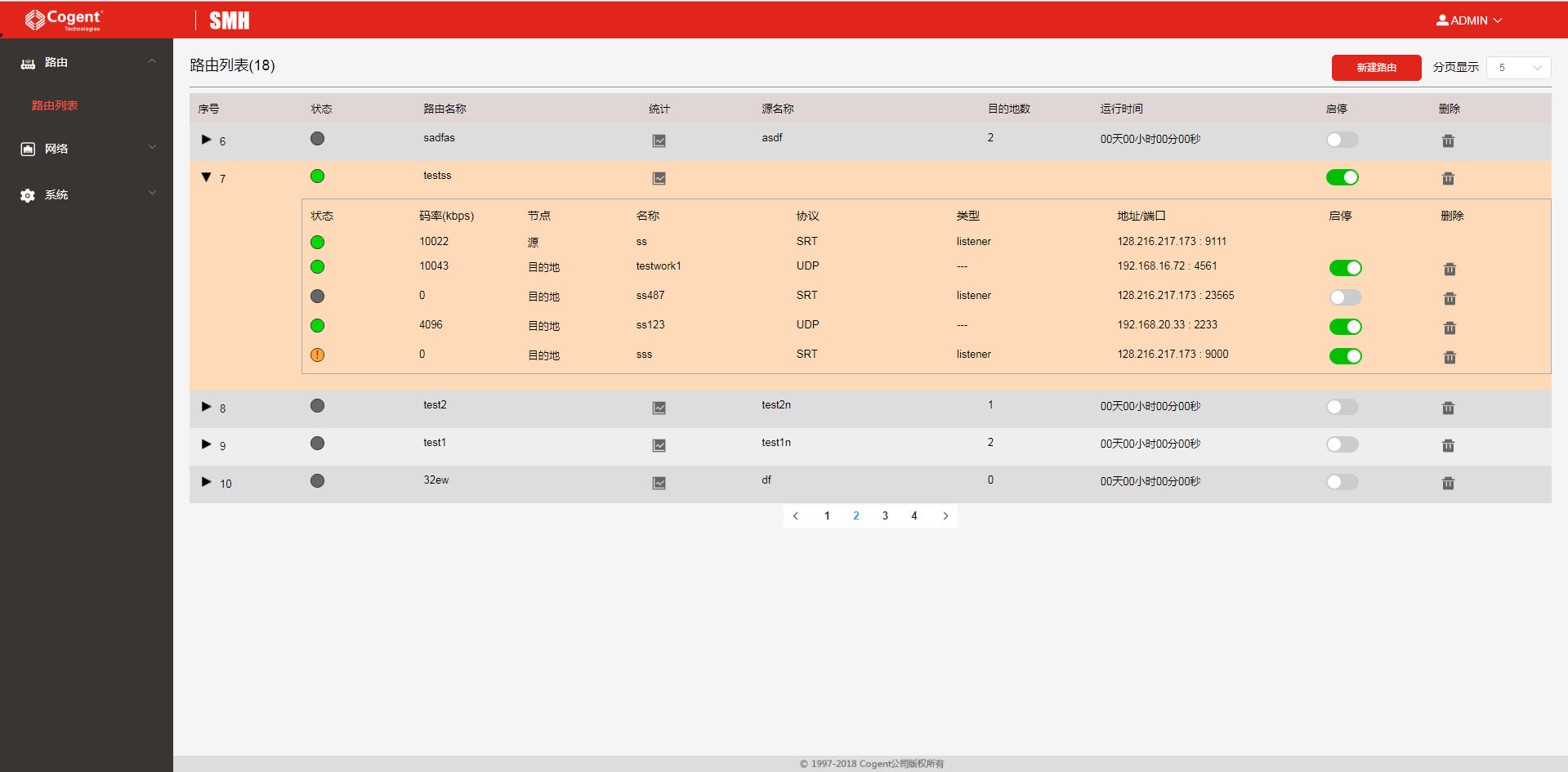1568x772 pixels.
Task: Go to previous page arrow
Action: pyautogui.click(x=796, y=515)
